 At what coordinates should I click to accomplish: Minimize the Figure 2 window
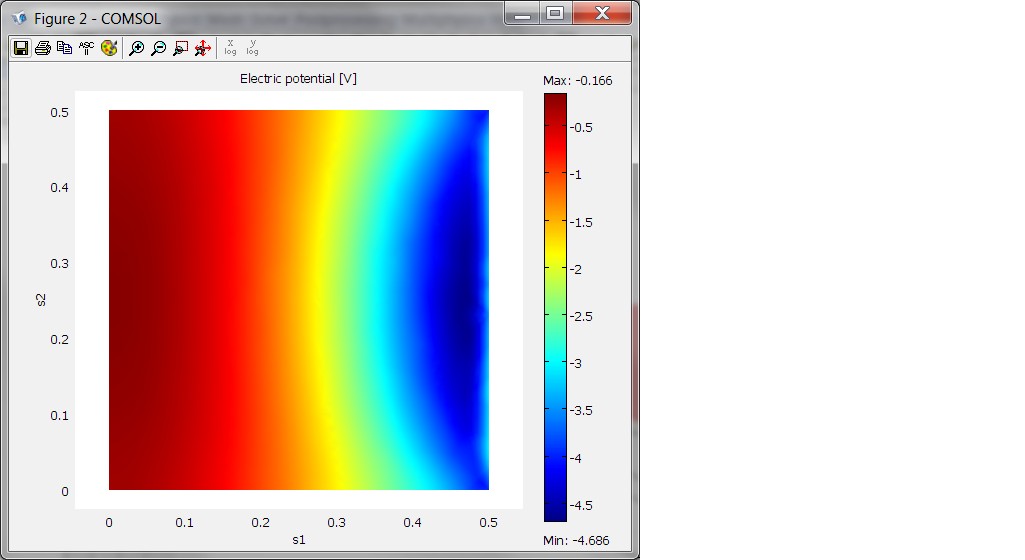pos(522,14)
